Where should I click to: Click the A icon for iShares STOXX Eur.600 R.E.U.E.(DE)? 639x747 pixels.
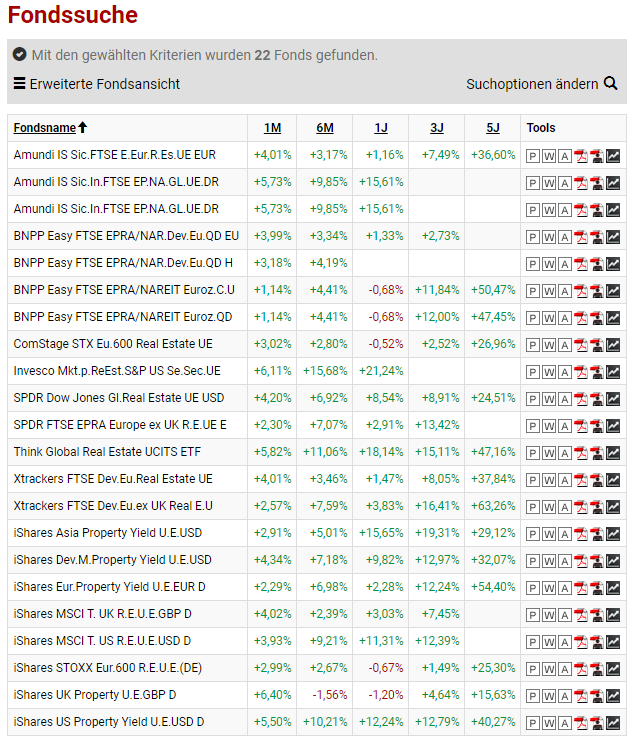coord(565,668)
